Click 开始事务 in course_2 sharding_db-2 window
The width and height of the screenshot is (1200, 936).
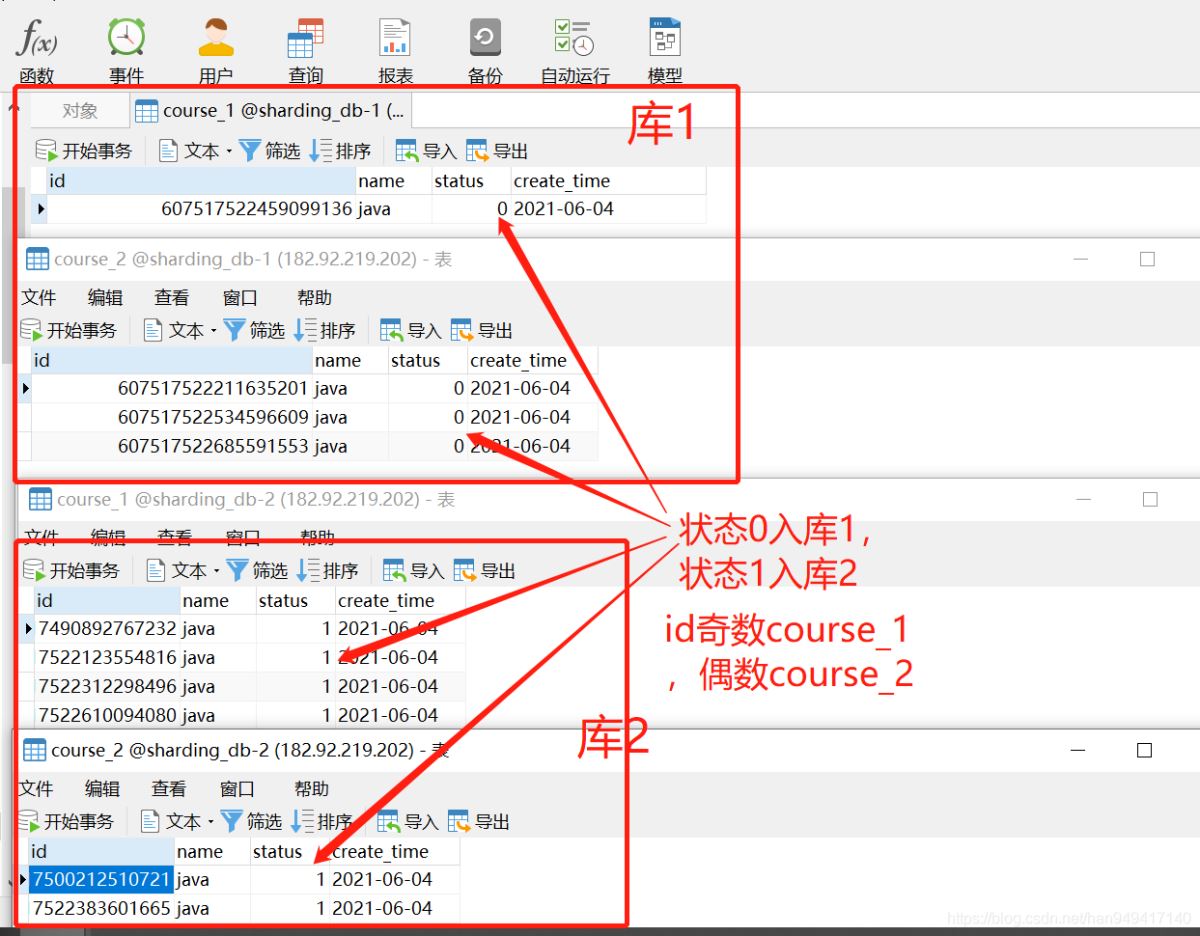(x=66, y=822)
